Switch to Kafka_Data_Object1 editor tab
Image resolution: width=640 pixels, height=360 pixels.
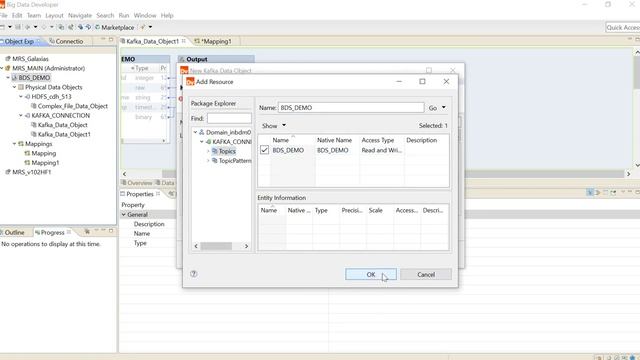click(152, 41)
